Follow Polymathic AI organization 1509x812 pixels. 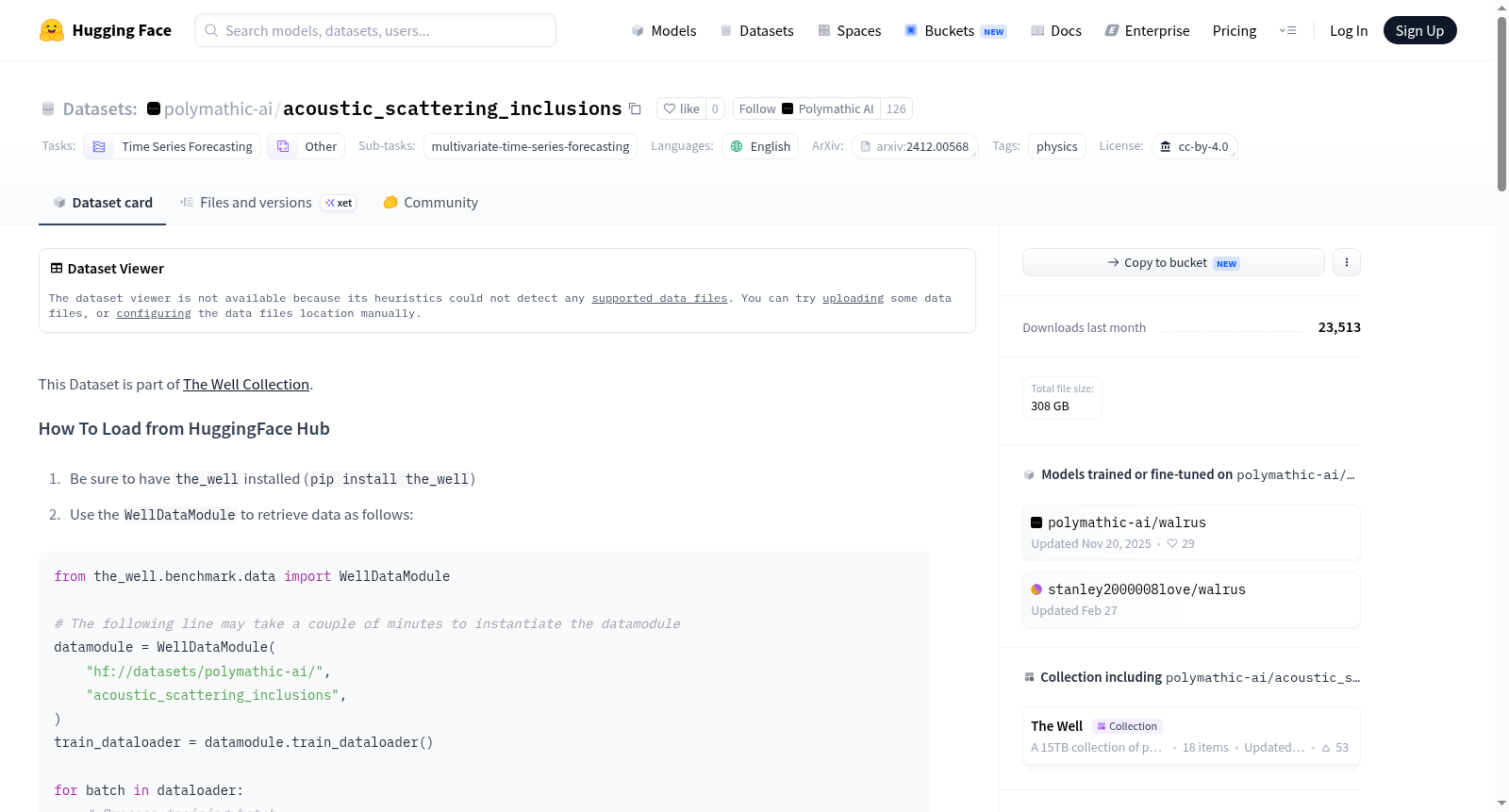(x=806, y=108)
